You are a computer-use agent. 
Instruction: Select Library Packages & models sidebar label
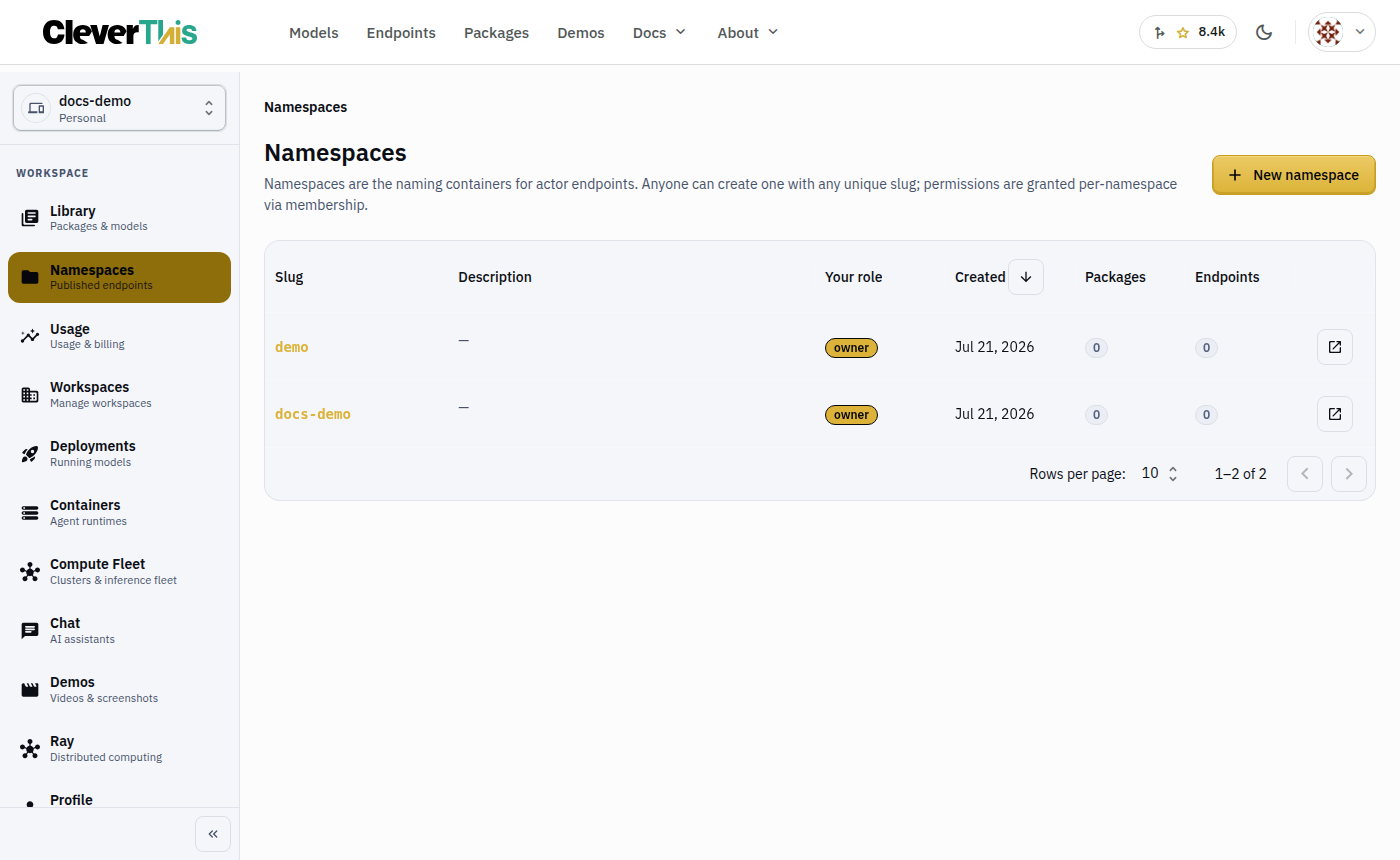98,218
